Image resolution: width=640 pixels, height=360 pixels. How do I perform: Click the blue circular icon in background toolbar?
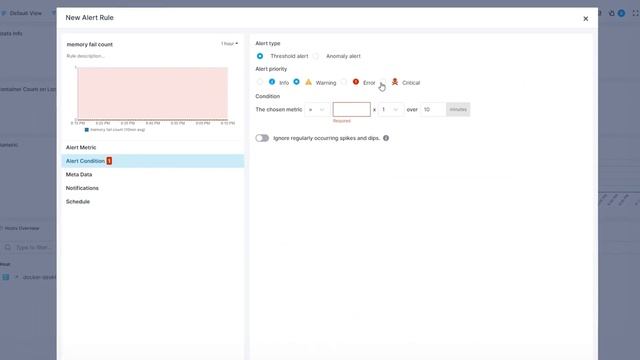pos(621,13)
